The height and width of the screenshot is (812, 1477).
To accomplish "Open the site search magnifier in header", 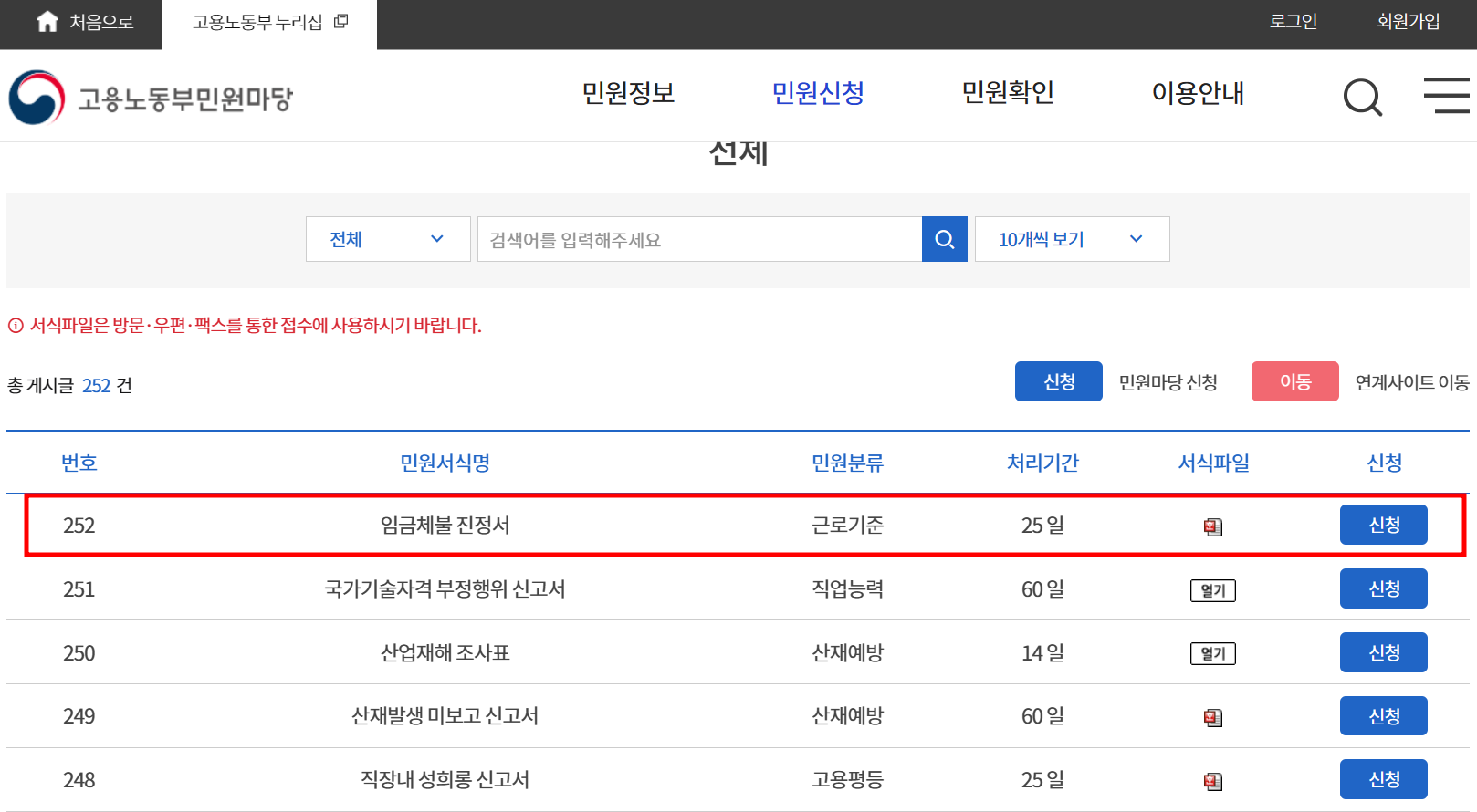I will (1363, 97).
